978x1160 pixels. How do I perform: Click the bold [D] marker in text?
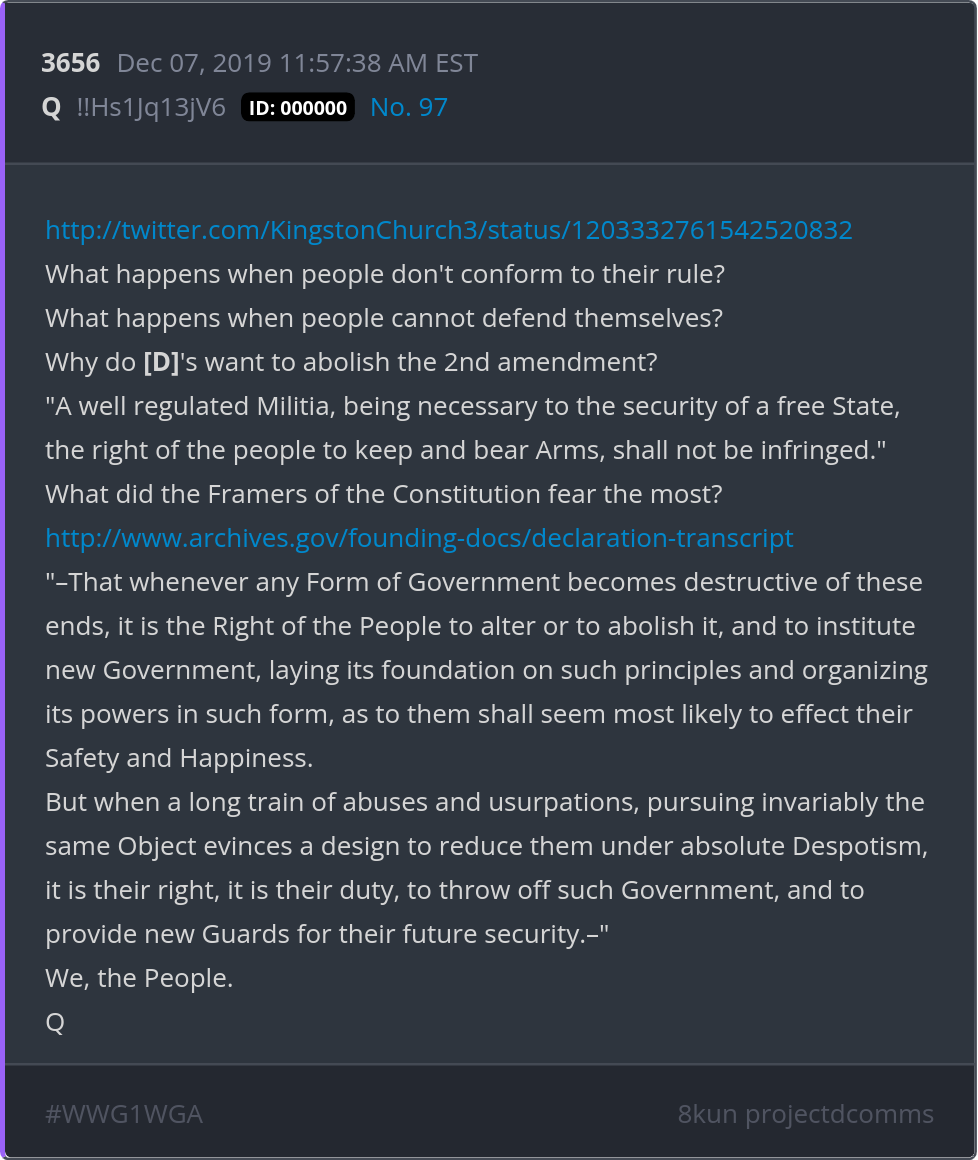(x=161, y=362)
